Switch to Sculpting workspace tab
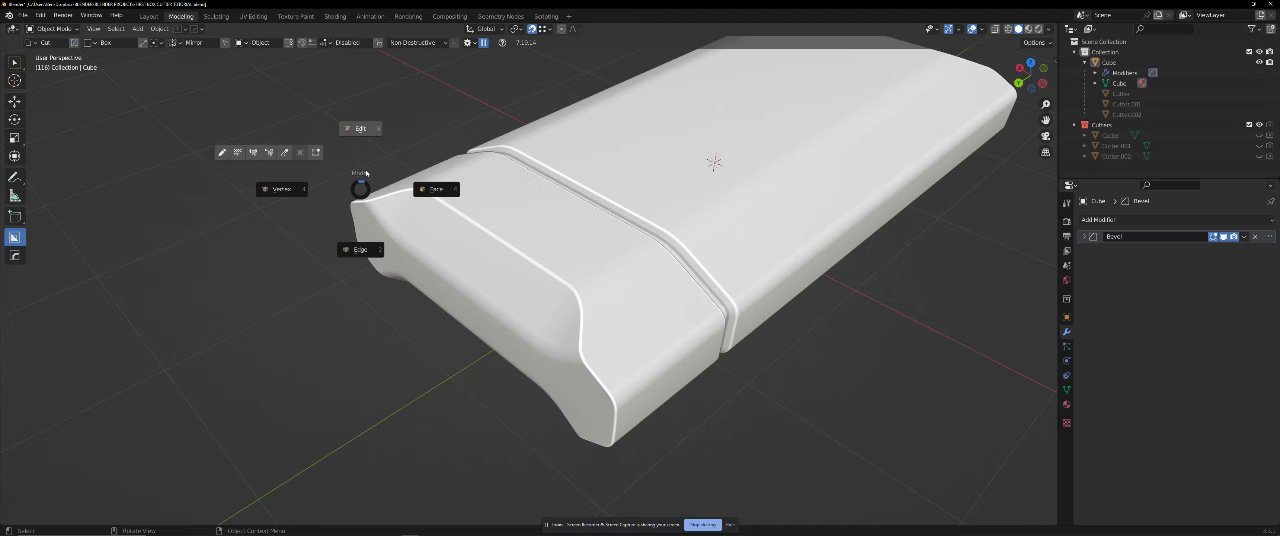 click(x=215, y=16)
